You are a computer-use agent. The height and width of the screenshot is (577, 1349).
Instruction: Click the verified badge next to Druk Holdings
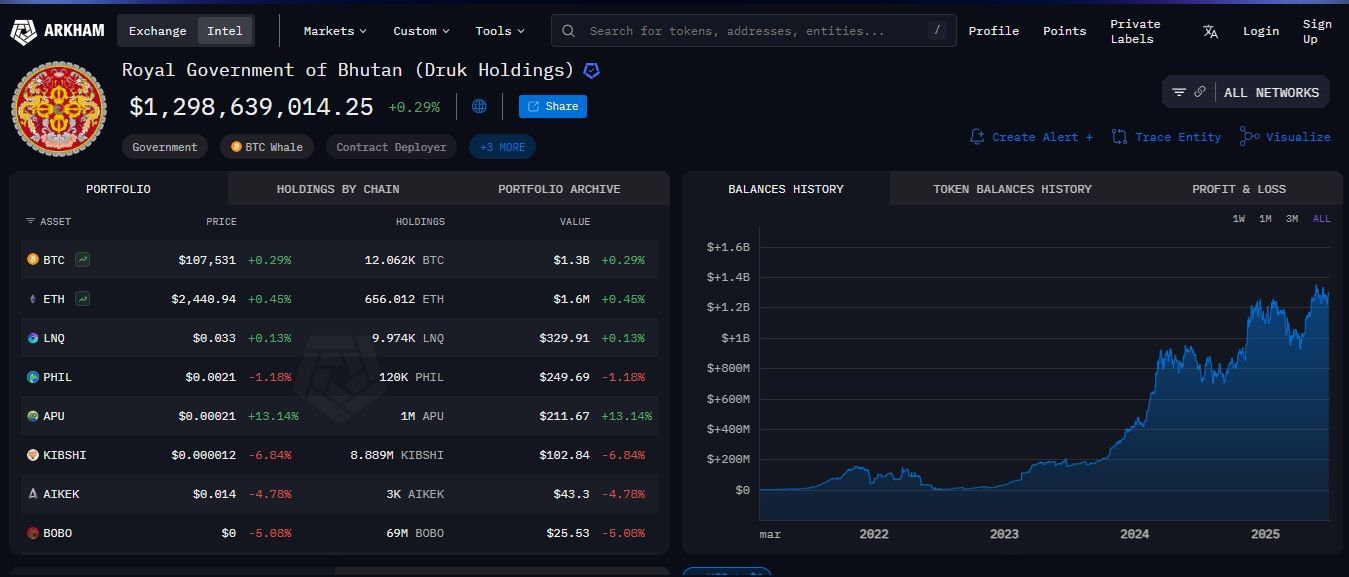point(592,71)
